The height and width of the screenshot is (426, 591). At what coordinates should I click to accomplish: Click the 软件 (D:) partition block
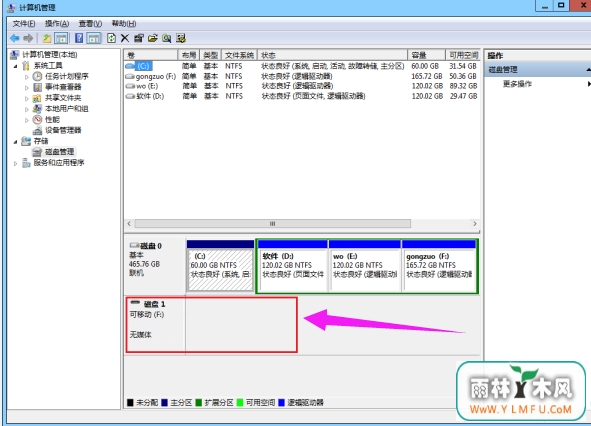(x=293, y=266)
